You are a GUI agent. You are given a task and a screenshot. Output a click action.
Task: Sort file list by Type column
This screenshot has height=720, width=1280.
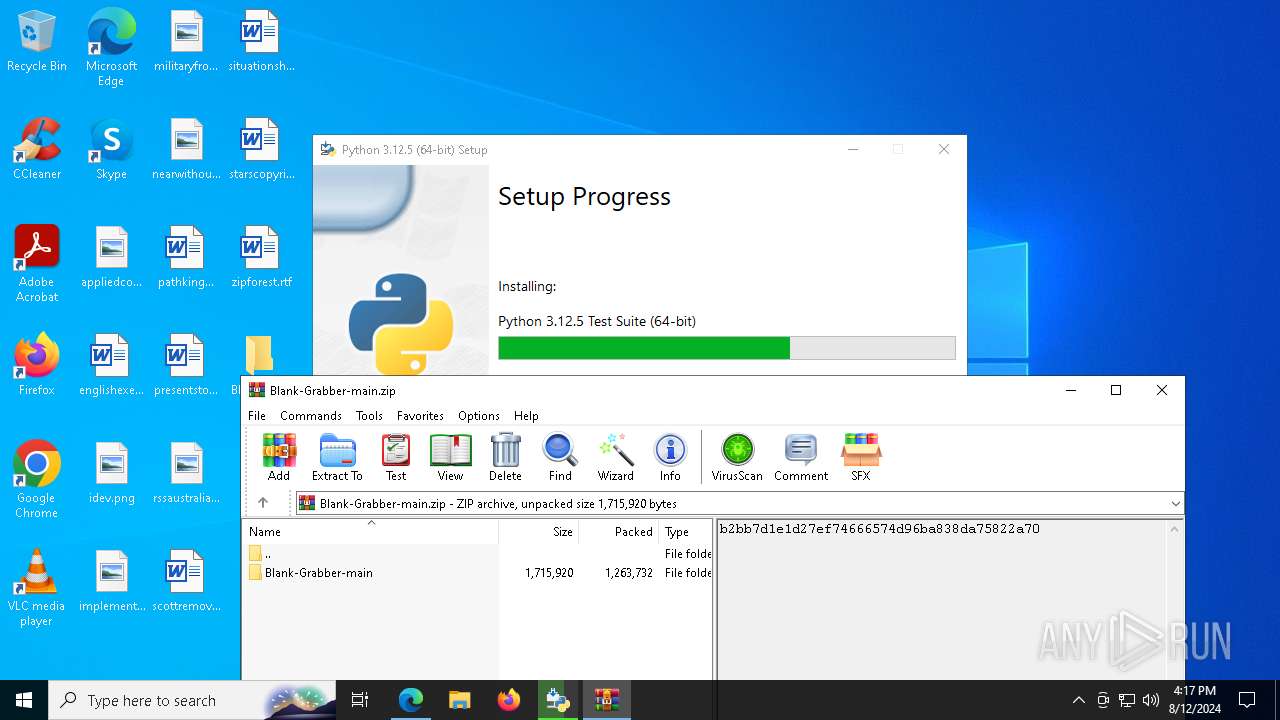coord(685,532)
